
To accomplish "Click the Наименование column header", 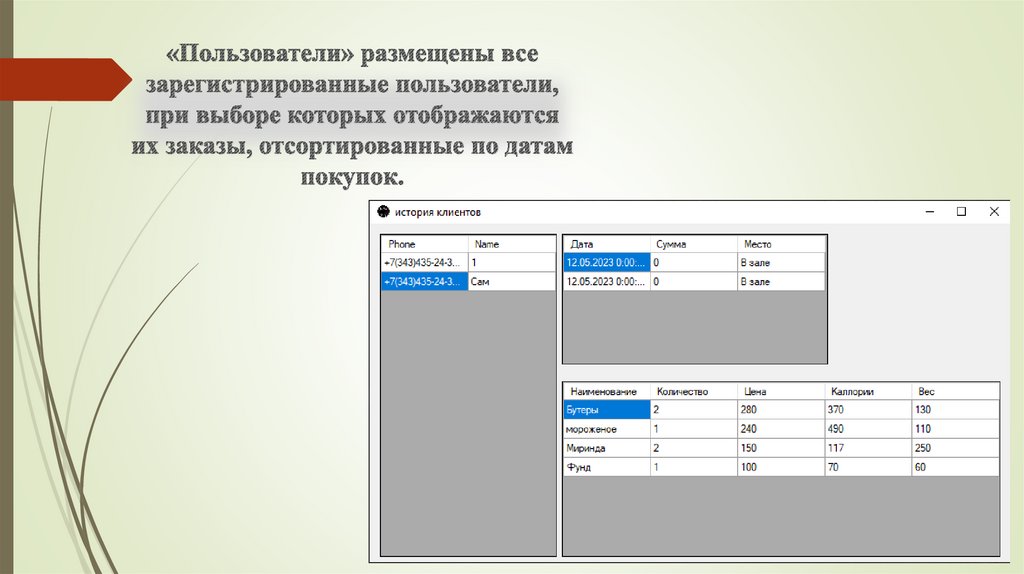I will (607, 392).
